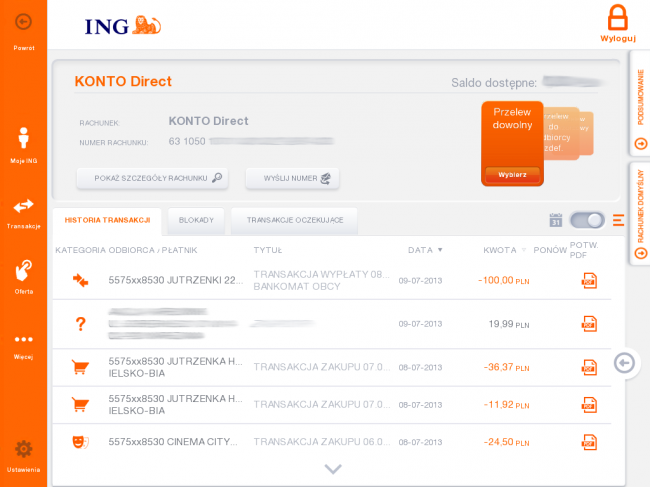The height and width of the screenshot is (487, 650).
Task: Select the Historia transakcji tab
Action: coord(107,220)
